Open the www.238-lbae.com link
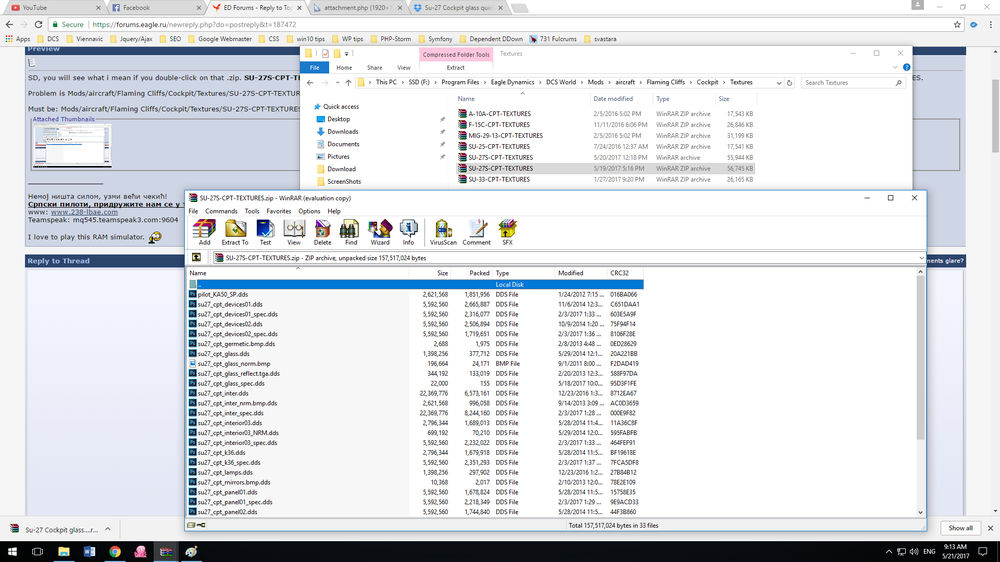1000x562 pixels. [84, 212]
